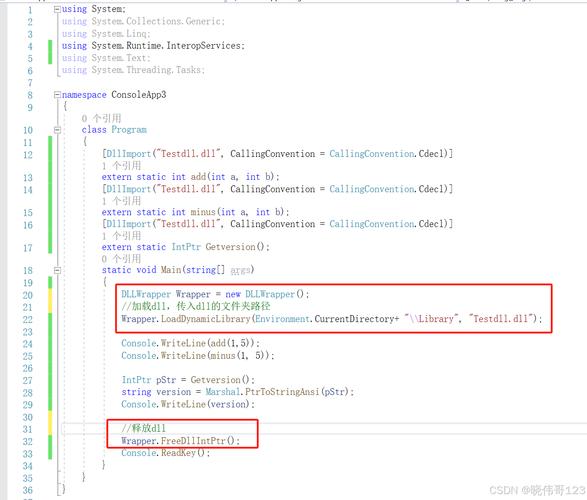
Task: Click 'Console.WriteLine(version);' line
Action: click(x=188, y=404)
